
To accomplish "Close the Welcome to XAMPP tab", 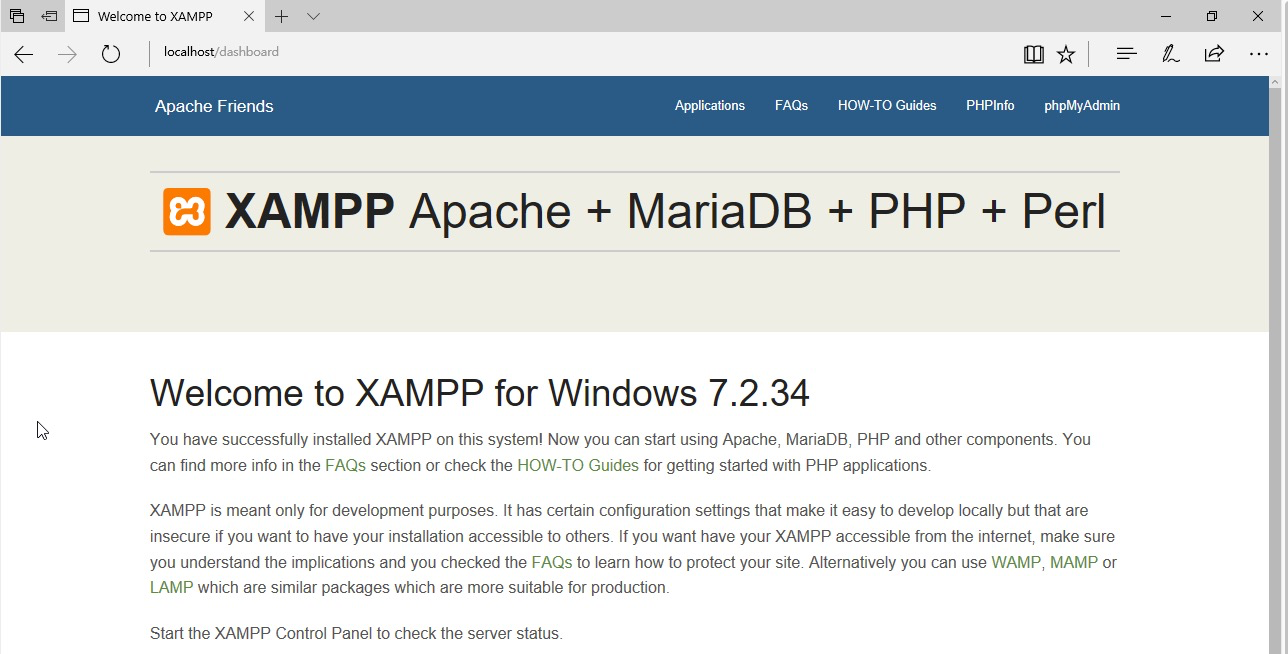I will (249, 16).
